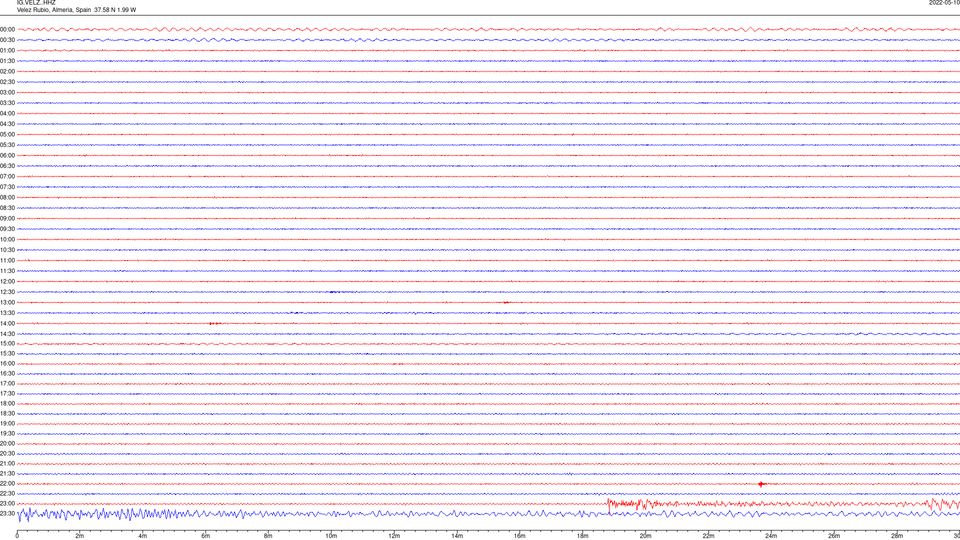Choose the 18:00 time label
Viewport: 960px width, 540px height.
pos(7,403)
